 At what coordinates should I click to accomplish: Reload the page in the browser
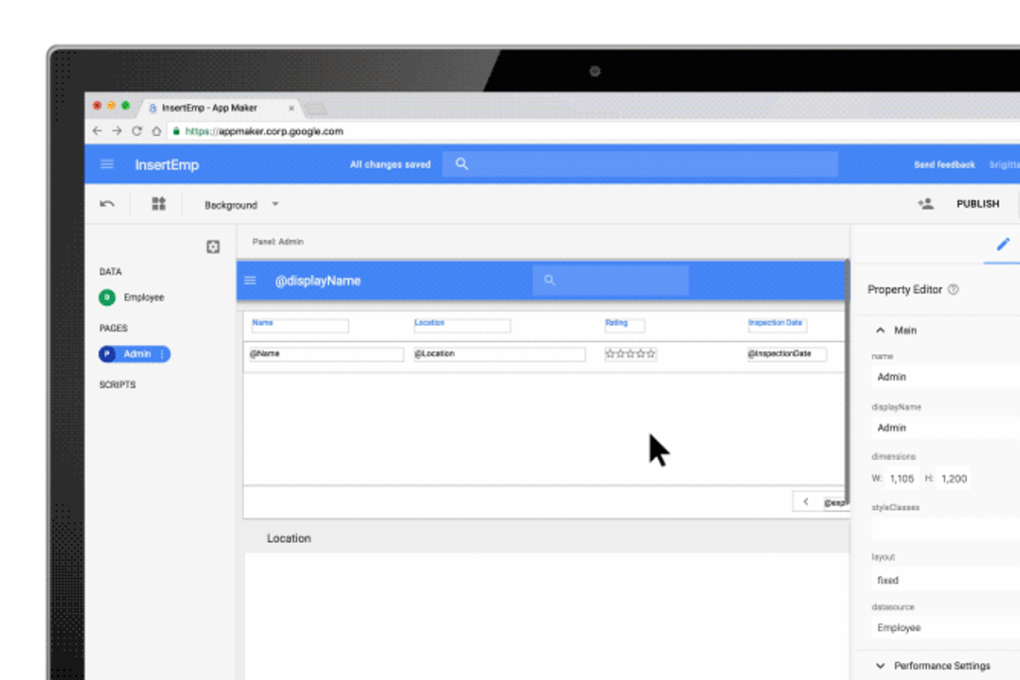[x=137, y=131]
